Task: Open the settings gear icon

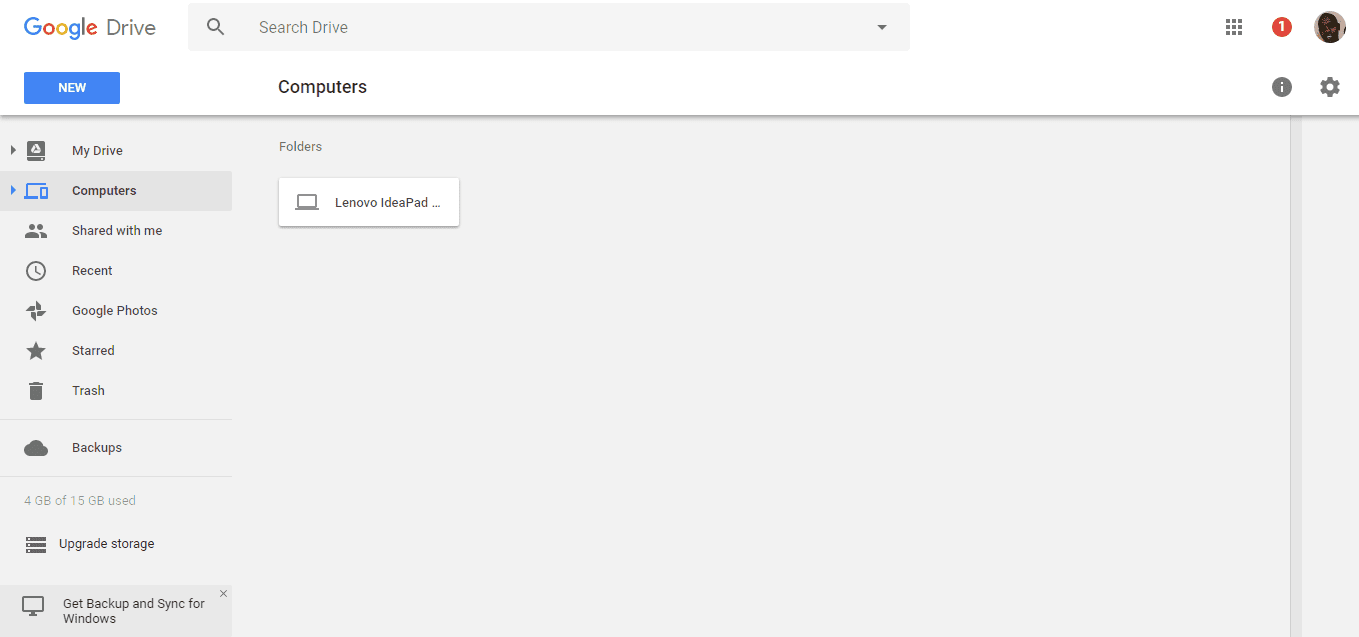Action: 1330,87
